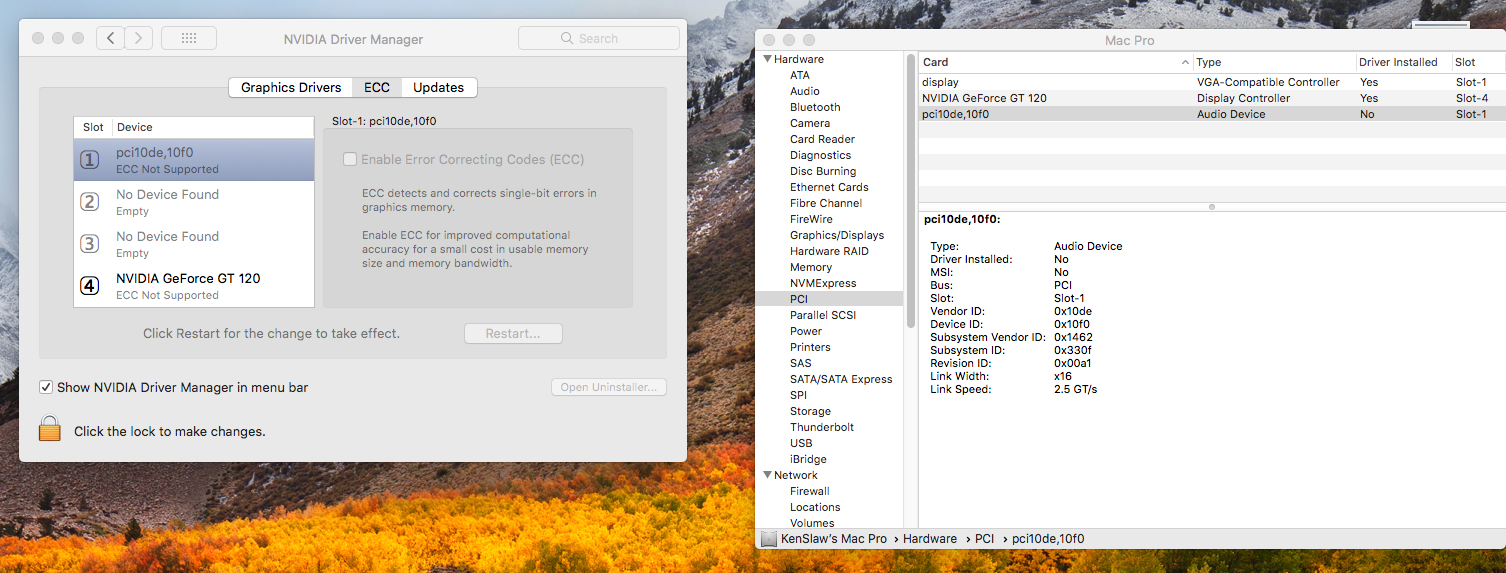Select iBridge in the Hardware list
This screenshot has width=1506, height=573.
point(808,459)
